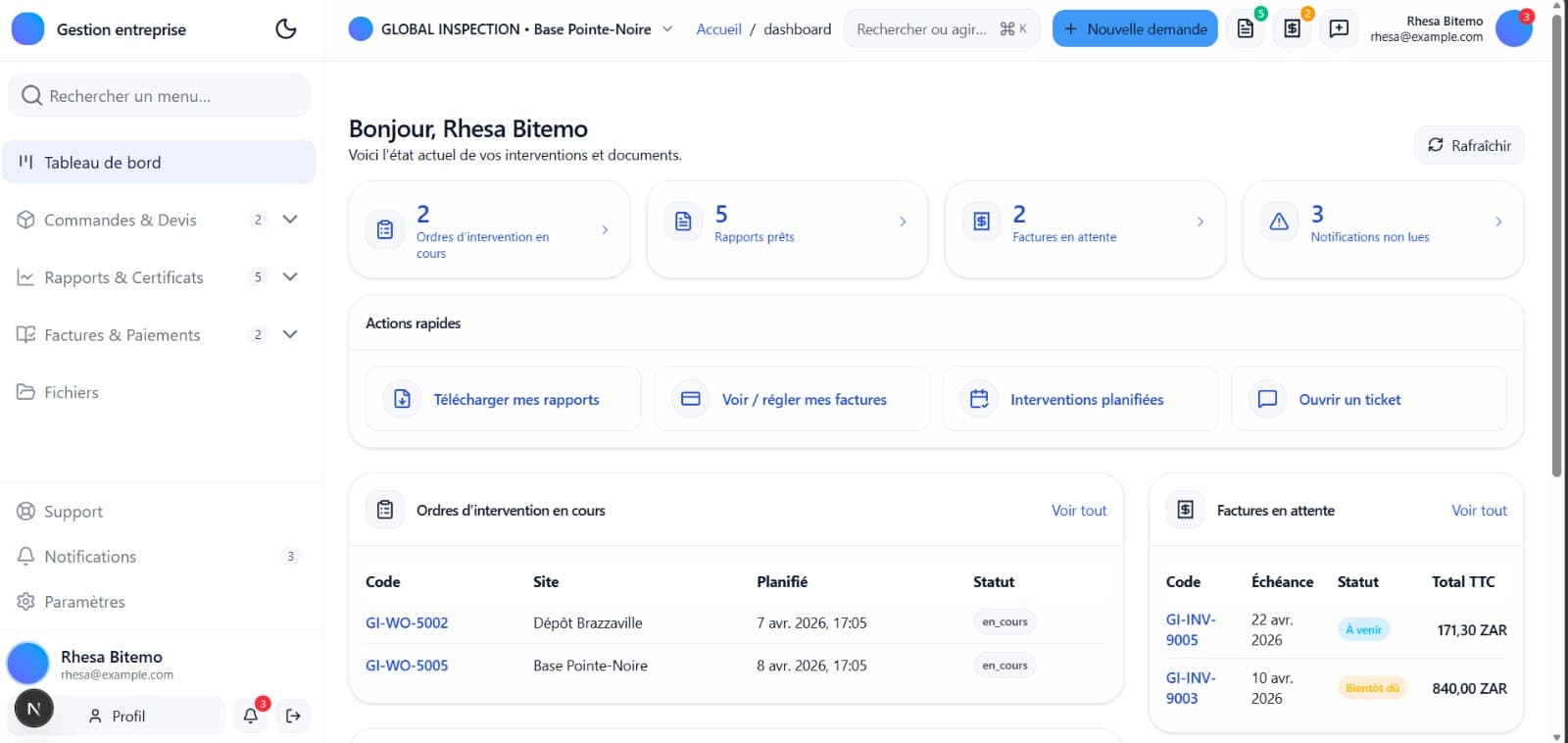Click the Nouvelle demande button
Image resolution: width=1568 pixels, height=743 pixels.
point(1135,29)
